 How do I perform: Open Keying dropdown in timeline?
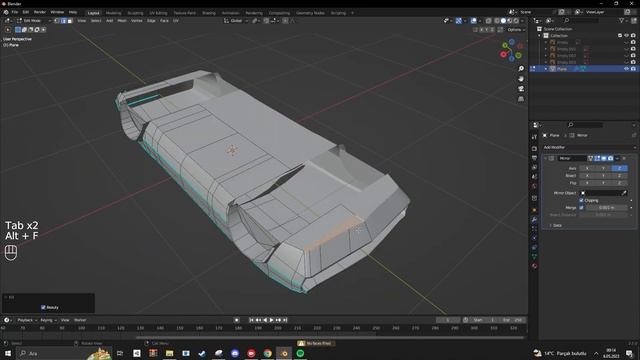(x=48, y=320)
